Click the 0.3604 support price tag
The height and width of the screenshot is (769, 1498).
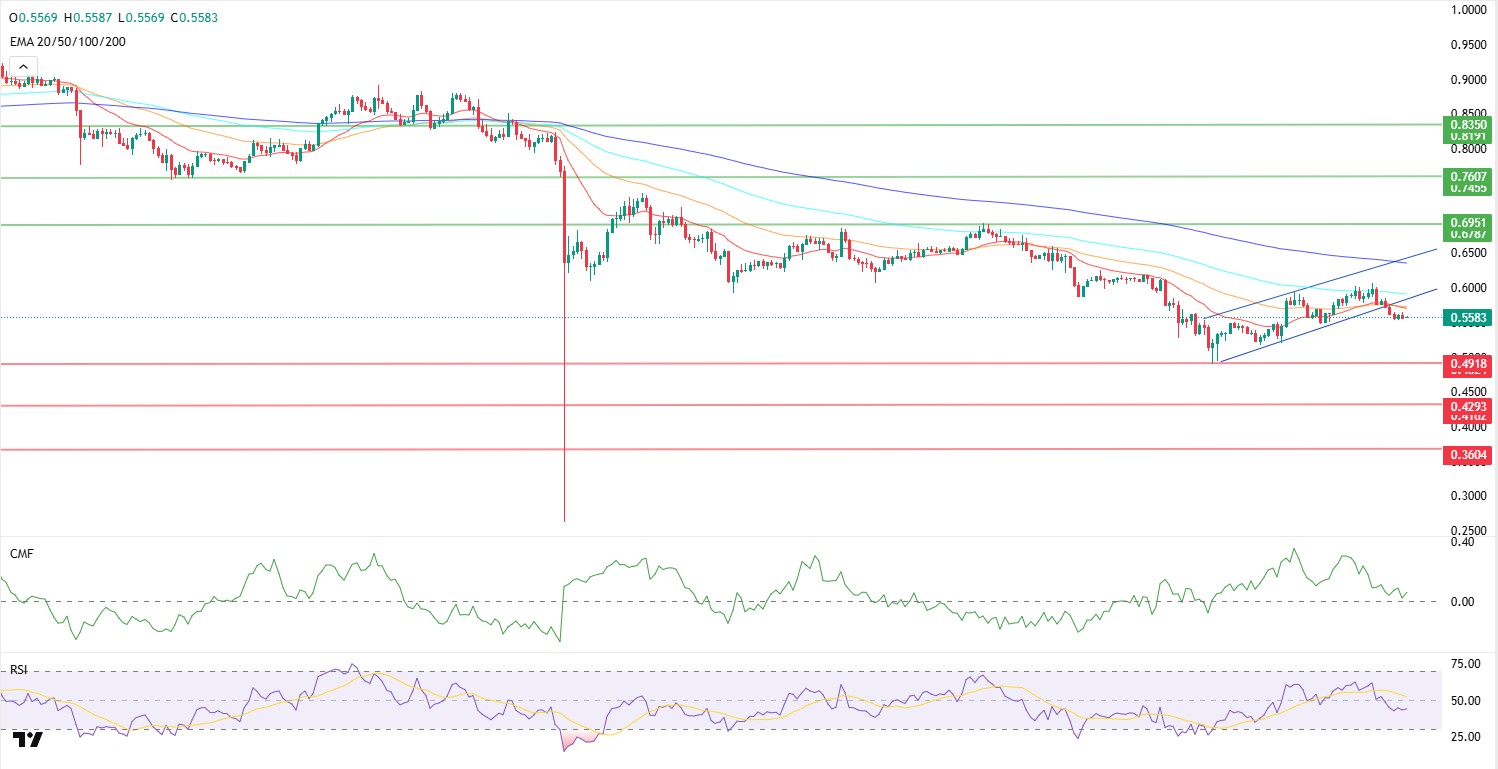click(1464, 455)
